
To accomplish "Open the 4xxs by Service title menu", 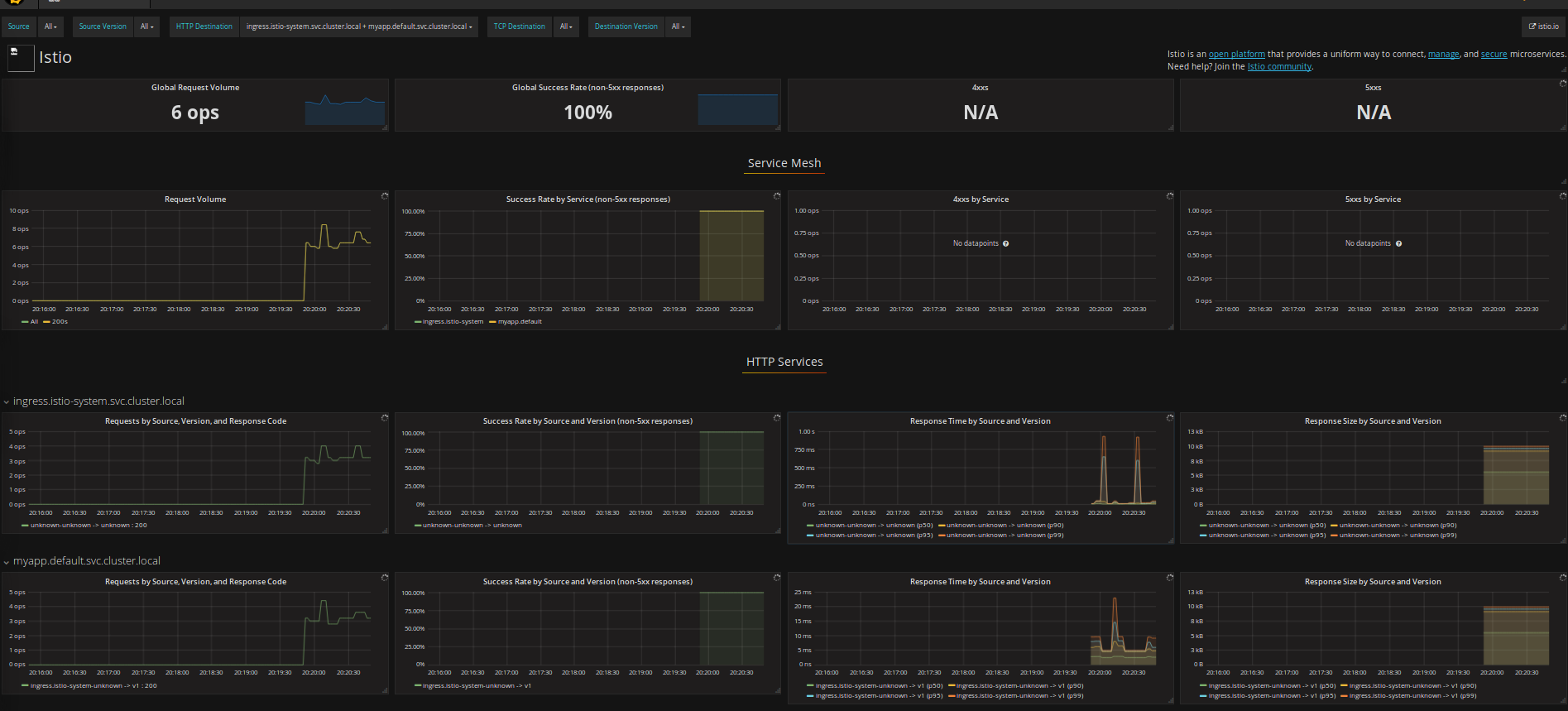I will 981,199.
